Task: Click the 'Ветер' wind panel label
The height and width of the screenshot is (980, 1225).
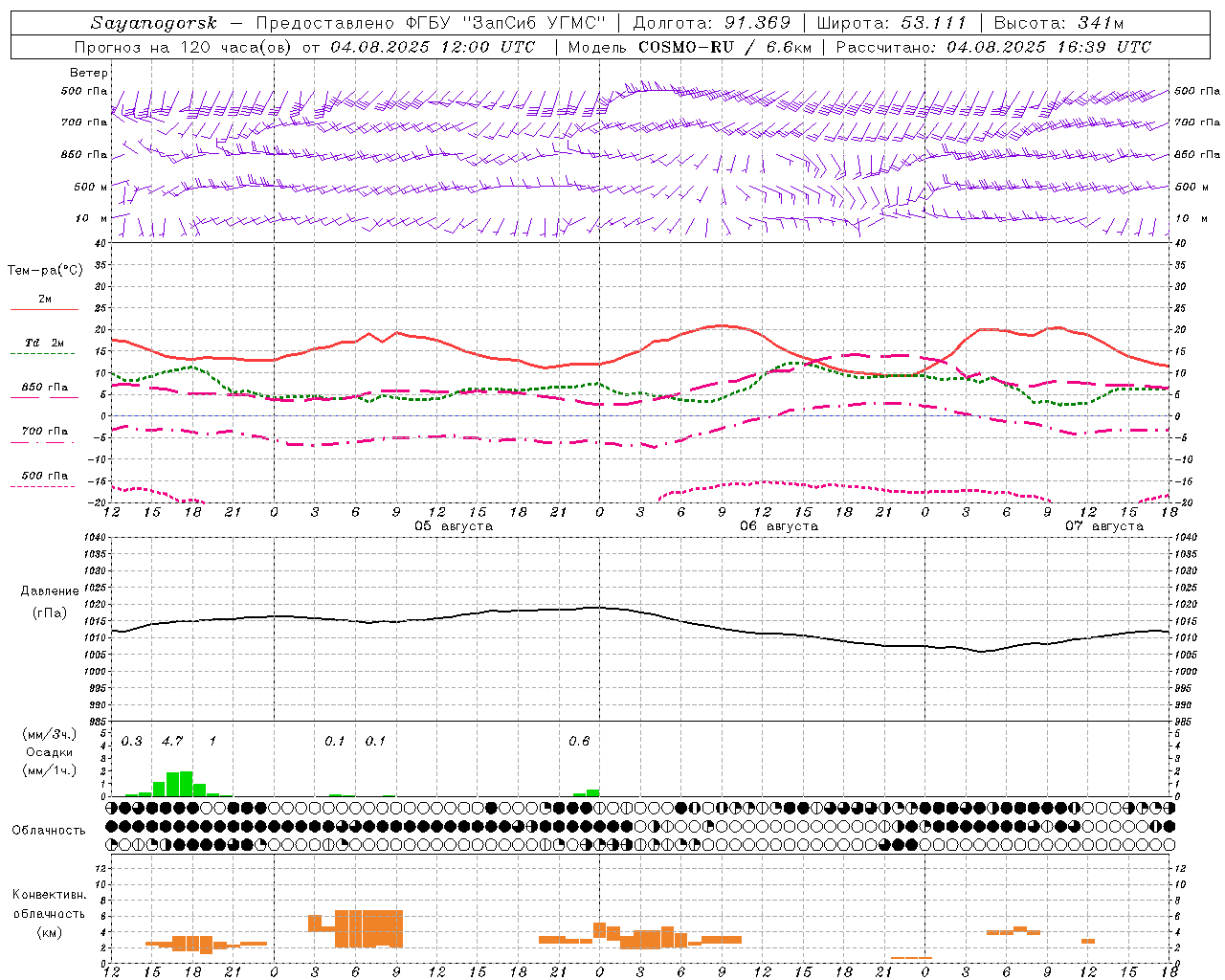Action: click(x=89, y=73)
